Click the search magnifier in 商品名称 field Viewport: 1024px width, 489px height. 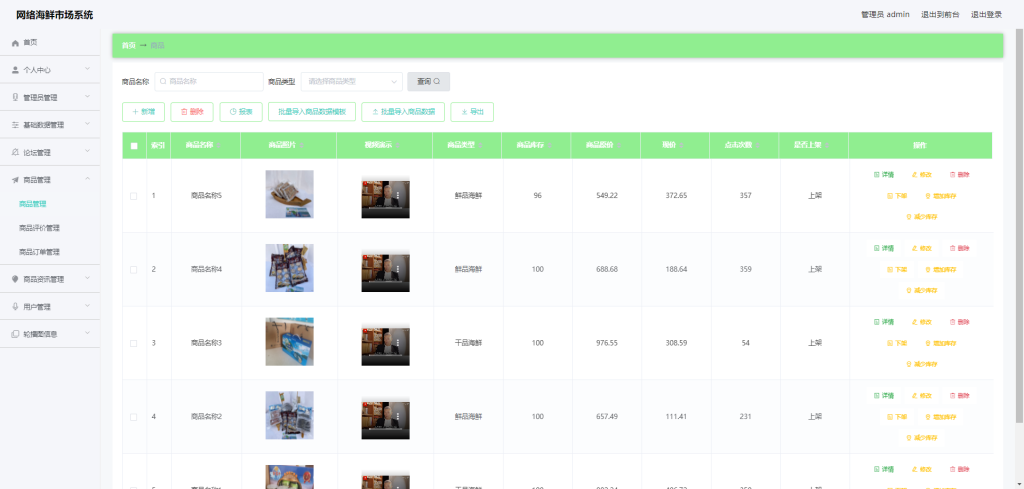click(x=163, y=82)
